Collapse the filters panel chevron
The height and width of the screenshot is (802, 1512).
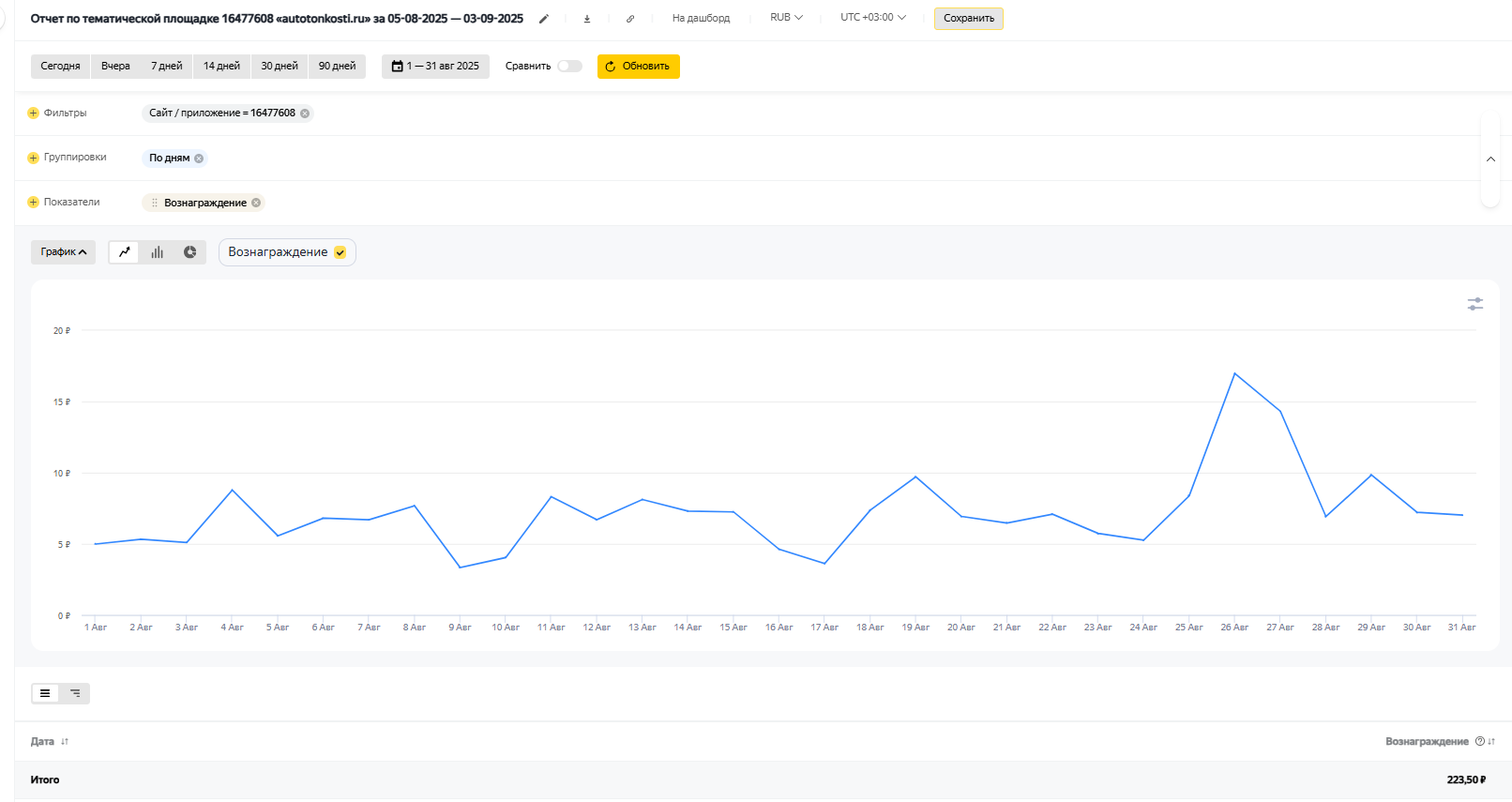(x=1490, y=159)
